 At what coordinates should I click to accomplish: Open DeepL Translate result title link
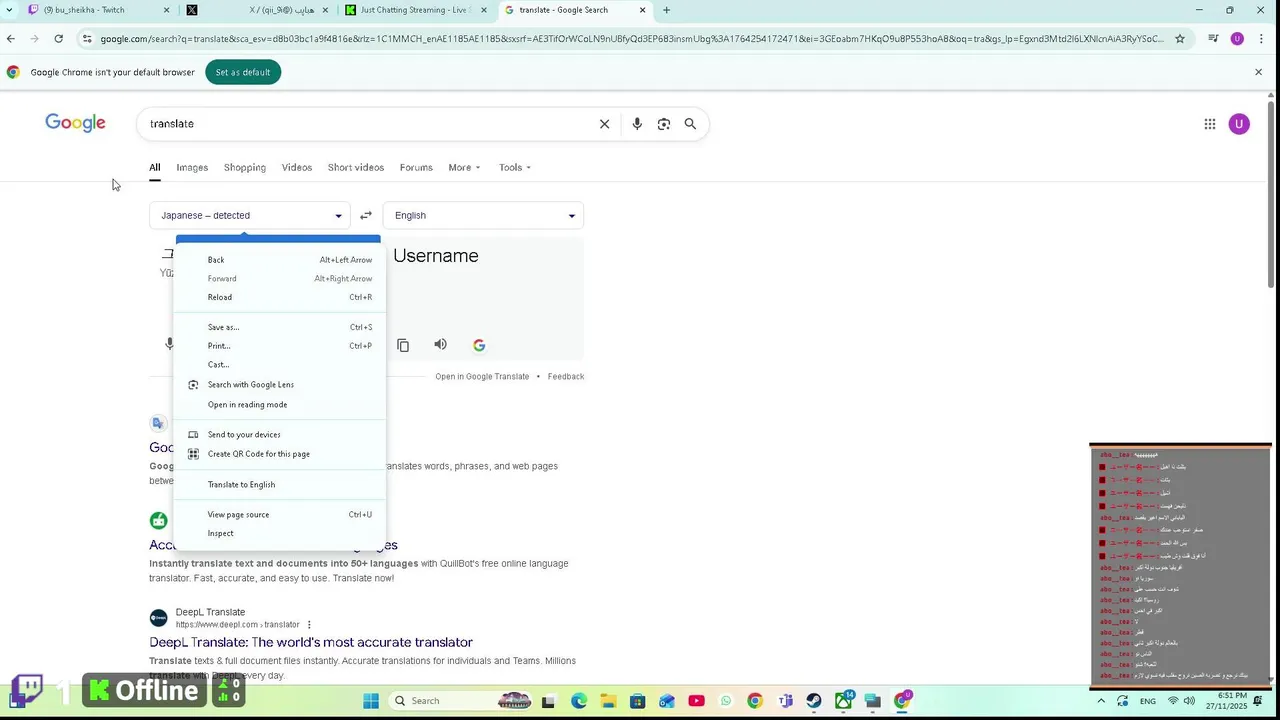pos(311,642)
